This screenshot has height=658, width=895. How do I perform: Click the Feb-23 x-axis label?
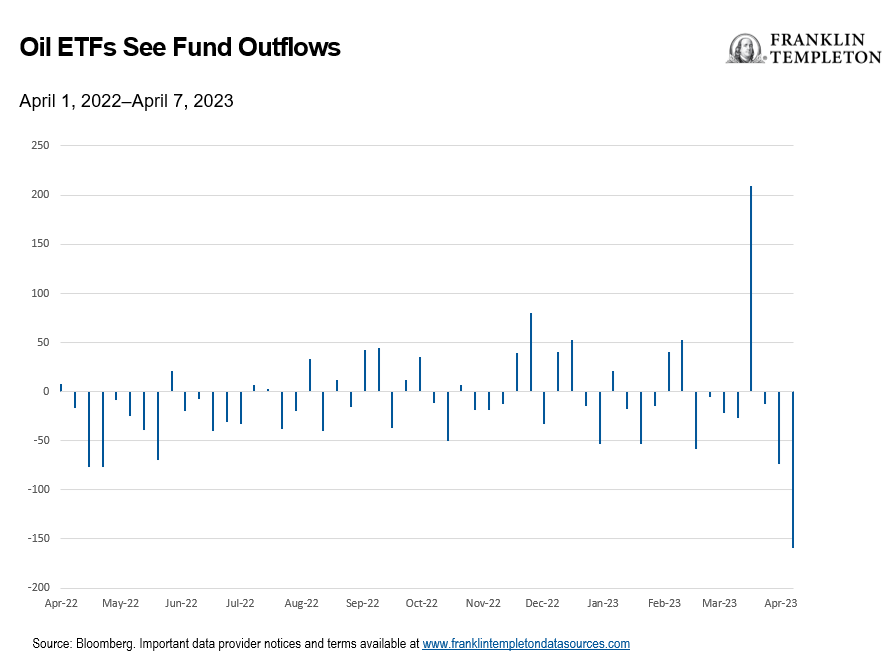point(664,603)
